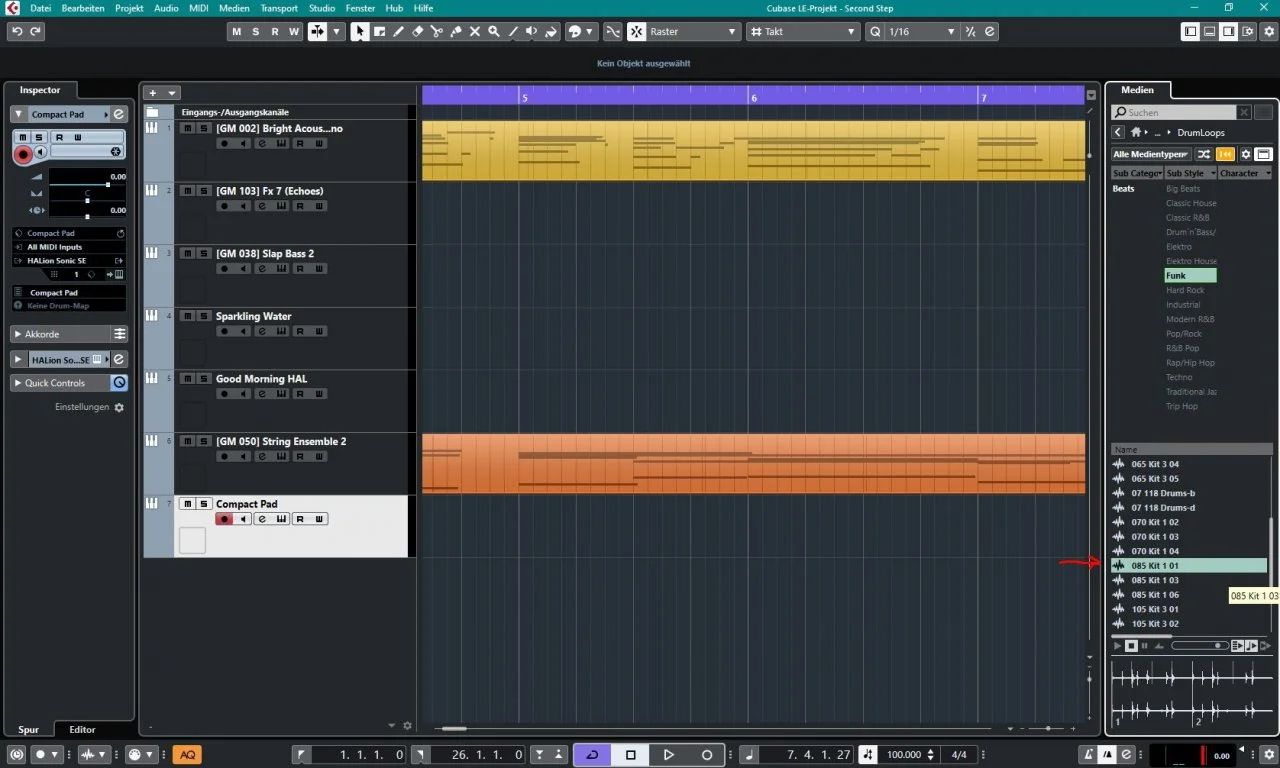Open Media browser settings gear
Image resolution: width=1280 pixels, height=768 pixels.
point(1246,154)
